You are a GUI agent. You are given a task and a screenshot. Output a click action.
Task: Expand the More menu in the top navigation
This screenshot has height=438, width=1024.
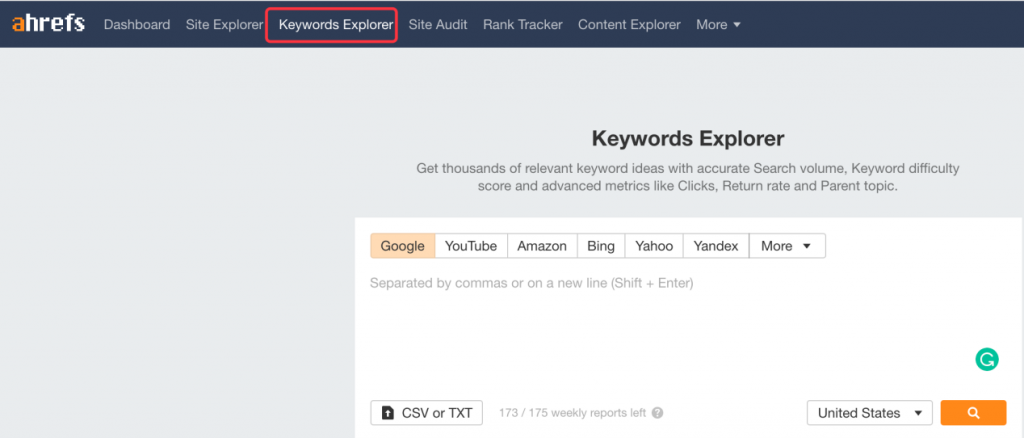tap(718, 25)
